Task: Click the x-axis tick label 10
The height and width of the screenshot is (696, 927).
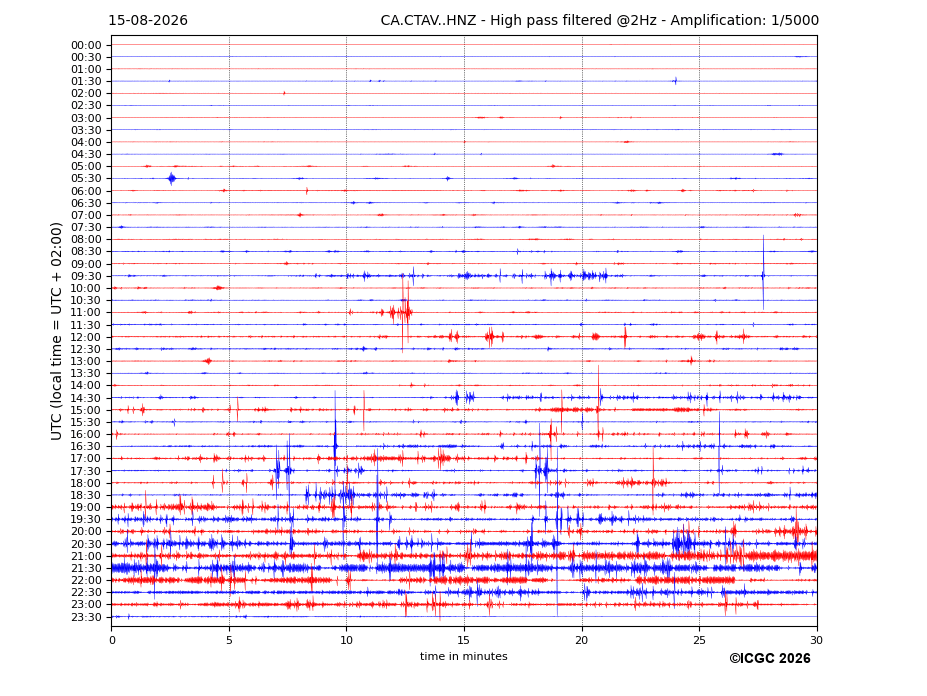Action: tap(346, 640)
